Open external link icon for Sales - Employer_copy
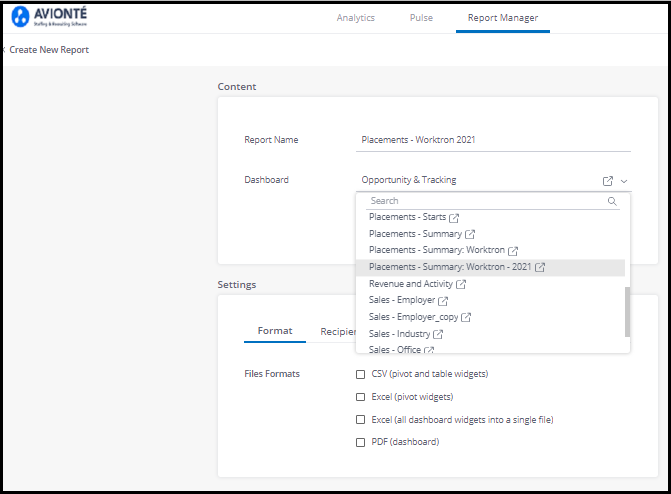671x494 pixels. pos(466,317)
